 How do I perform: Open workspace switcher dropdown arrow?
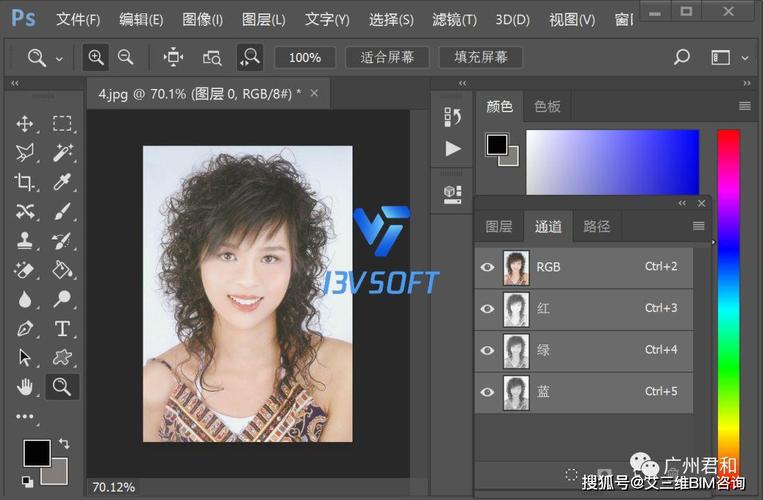(745, 58)
